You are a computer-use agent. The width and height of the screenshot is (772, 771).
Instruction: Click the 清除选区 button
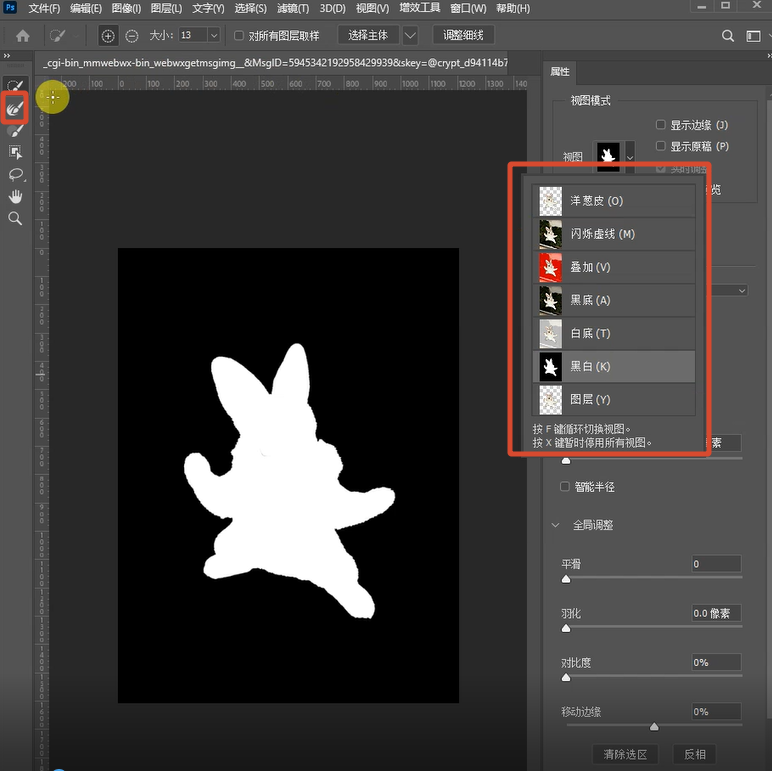(x=625, y=754)
